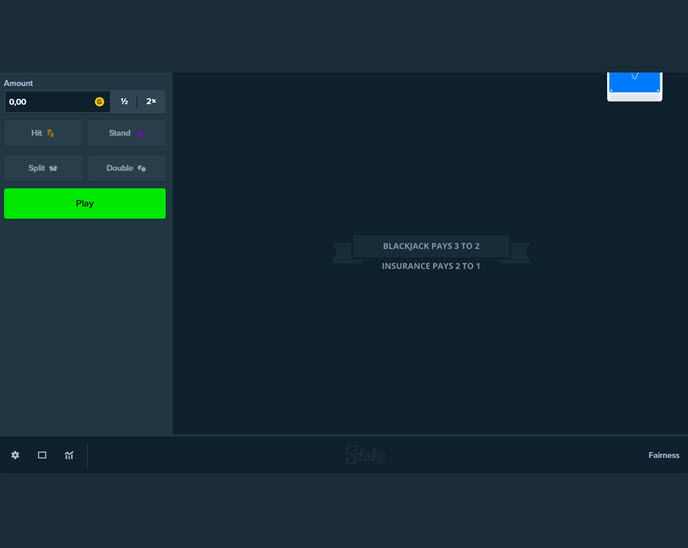Click the coins icon beside Double
688x548 pixels.
click(x=142, y=169)
